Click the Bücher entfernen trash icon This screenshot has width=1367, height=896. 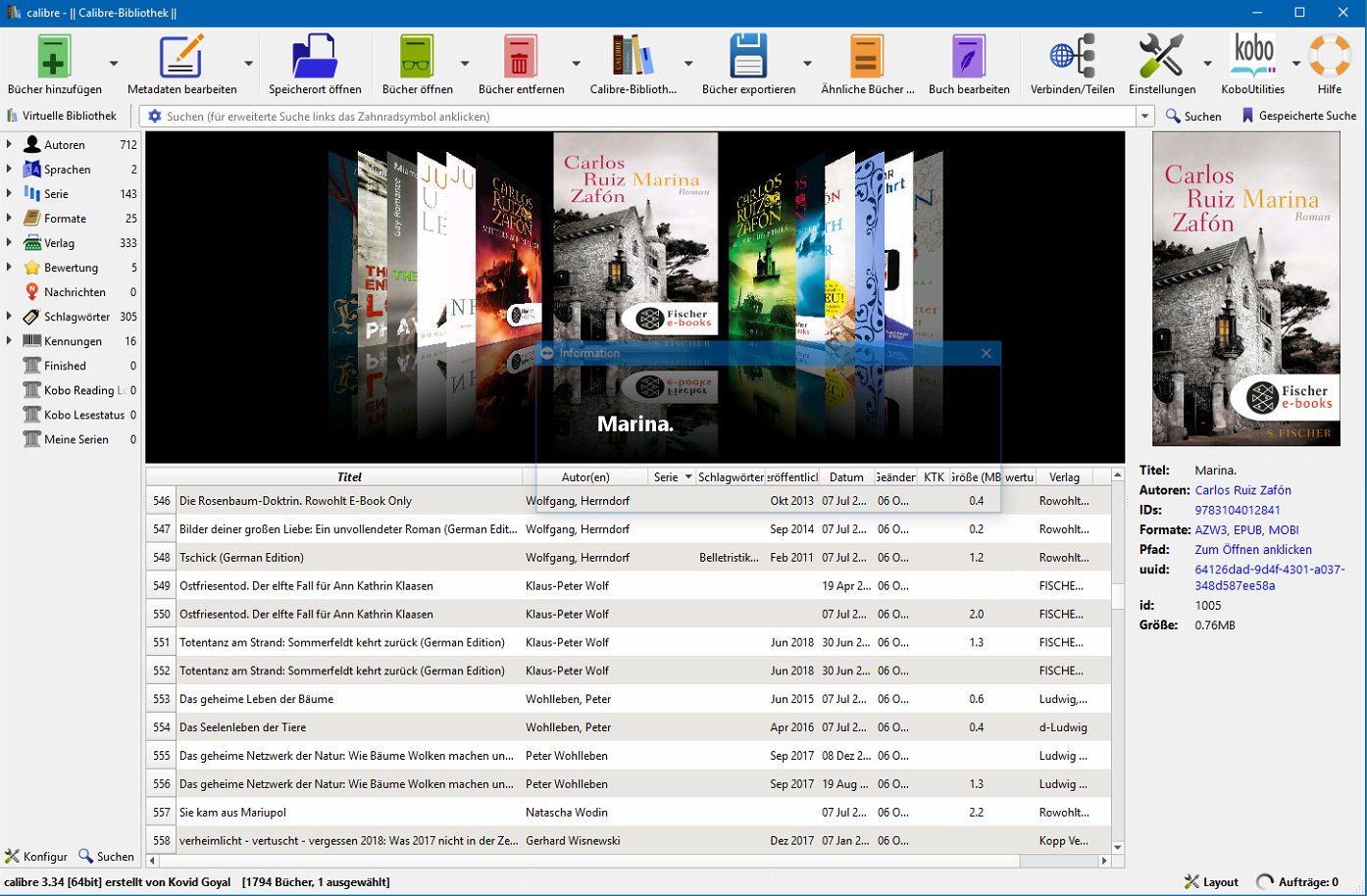(x=521, y=57)
